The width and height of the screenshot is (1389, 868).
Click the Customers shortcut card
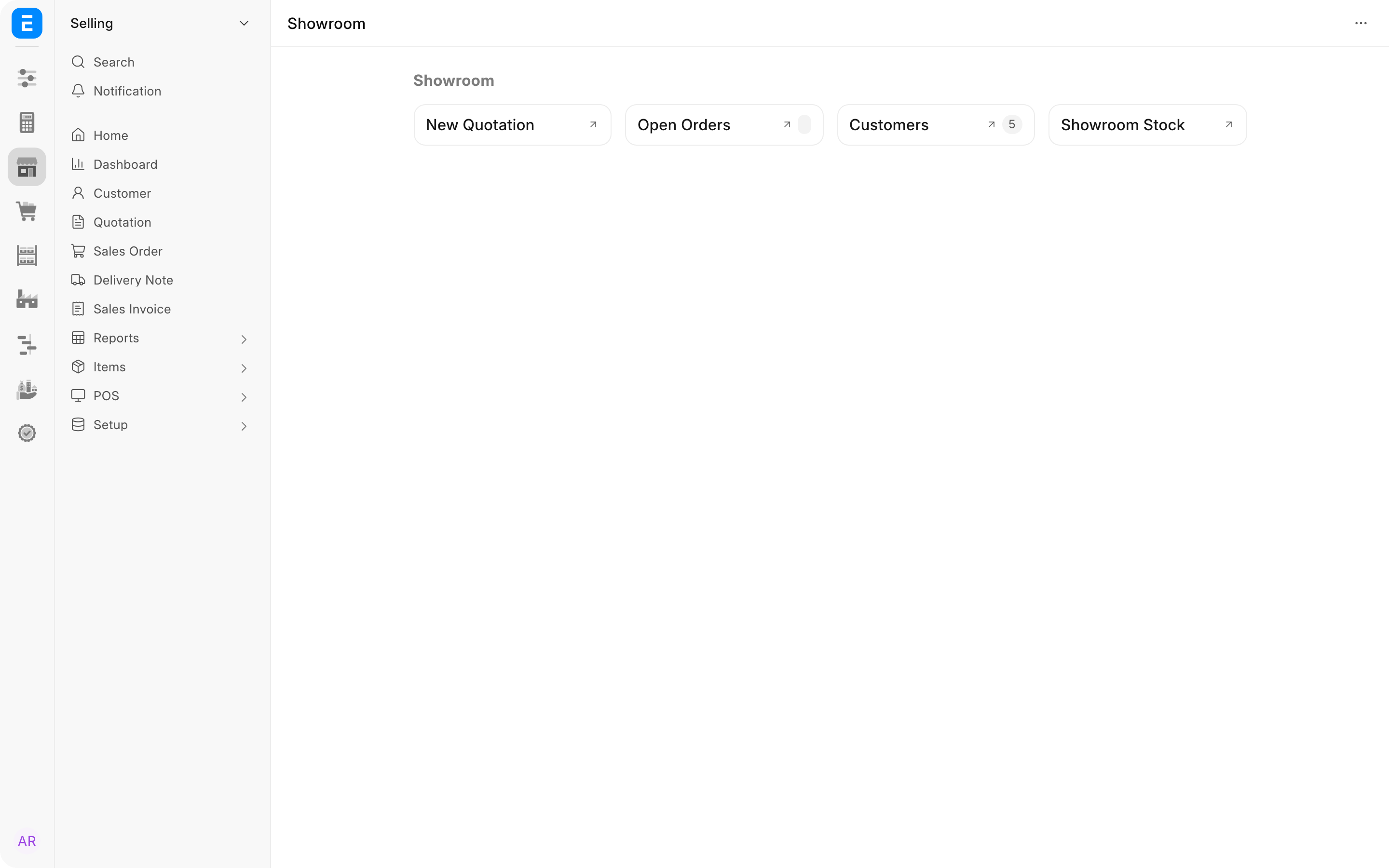tap(936, 124)
